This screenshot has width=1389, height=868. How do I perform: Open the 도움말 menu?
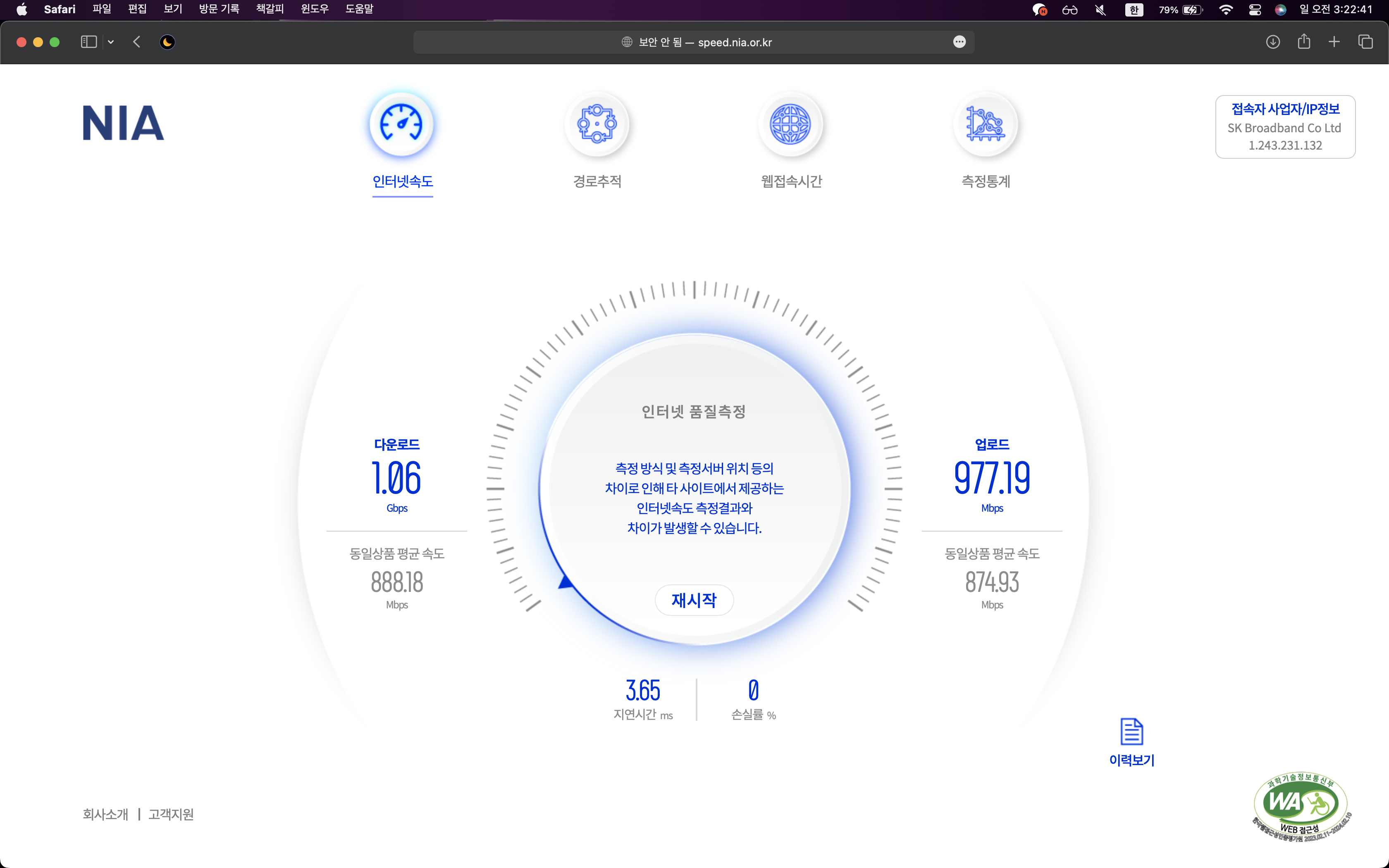coord(359,9)
